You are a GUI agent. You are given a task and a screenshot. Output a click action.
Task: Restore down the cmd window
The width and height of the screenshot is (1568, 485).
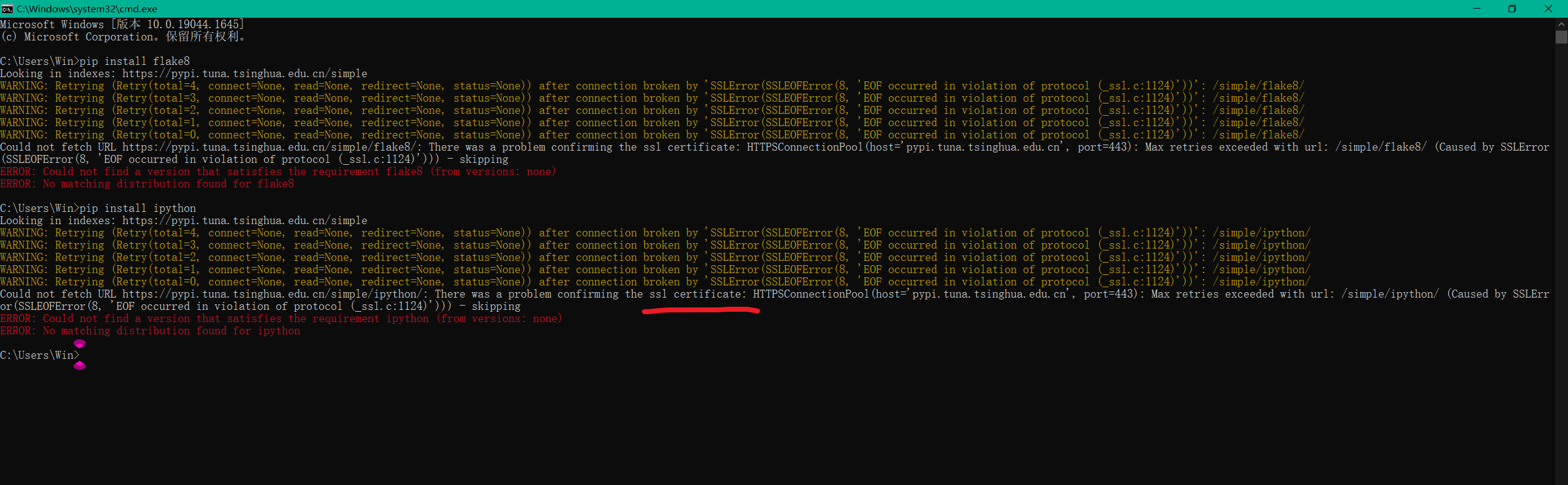tap(1512, 9)
